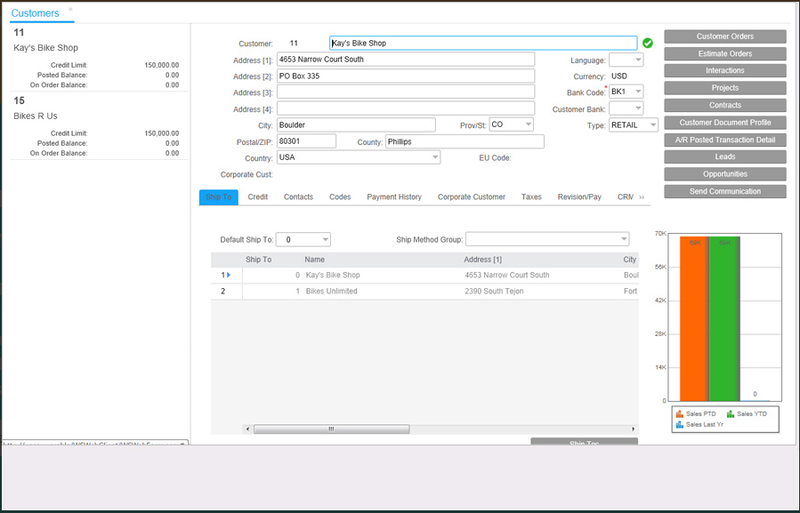
Task: Click the Projects button
Action: (725, 88)
